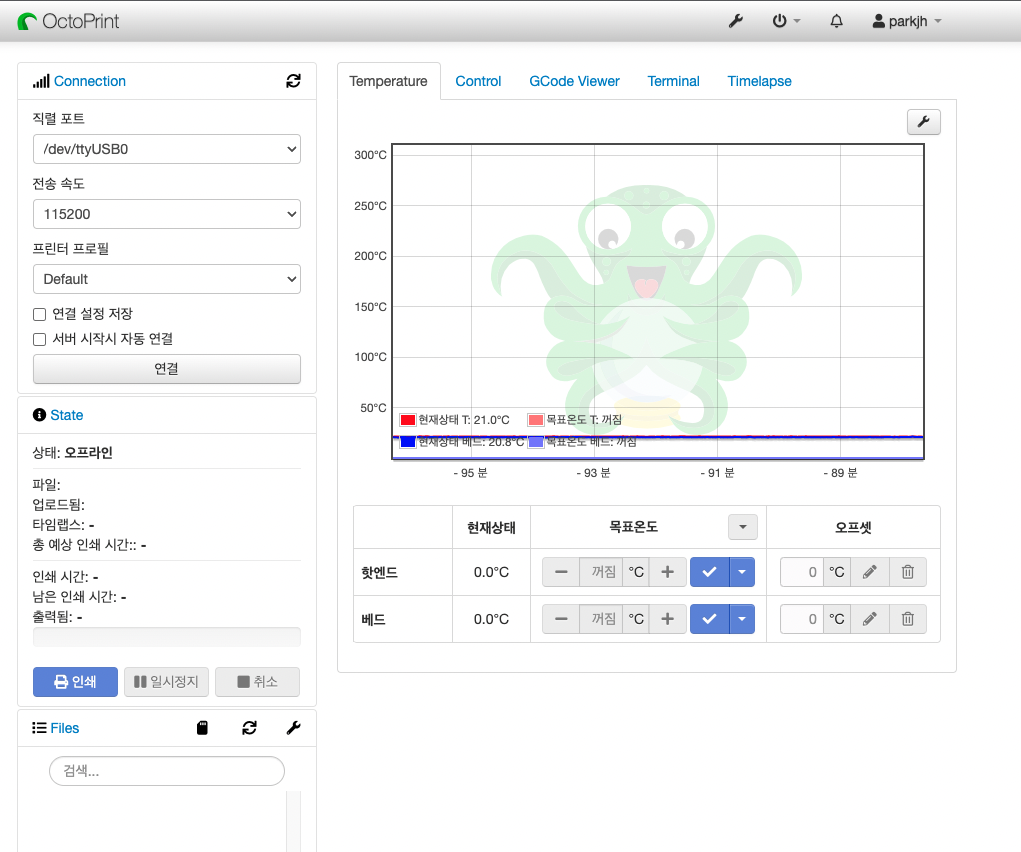Click the 일시정지 pause button
This screenshot has height=852, width=1021.
coord(166,682)
